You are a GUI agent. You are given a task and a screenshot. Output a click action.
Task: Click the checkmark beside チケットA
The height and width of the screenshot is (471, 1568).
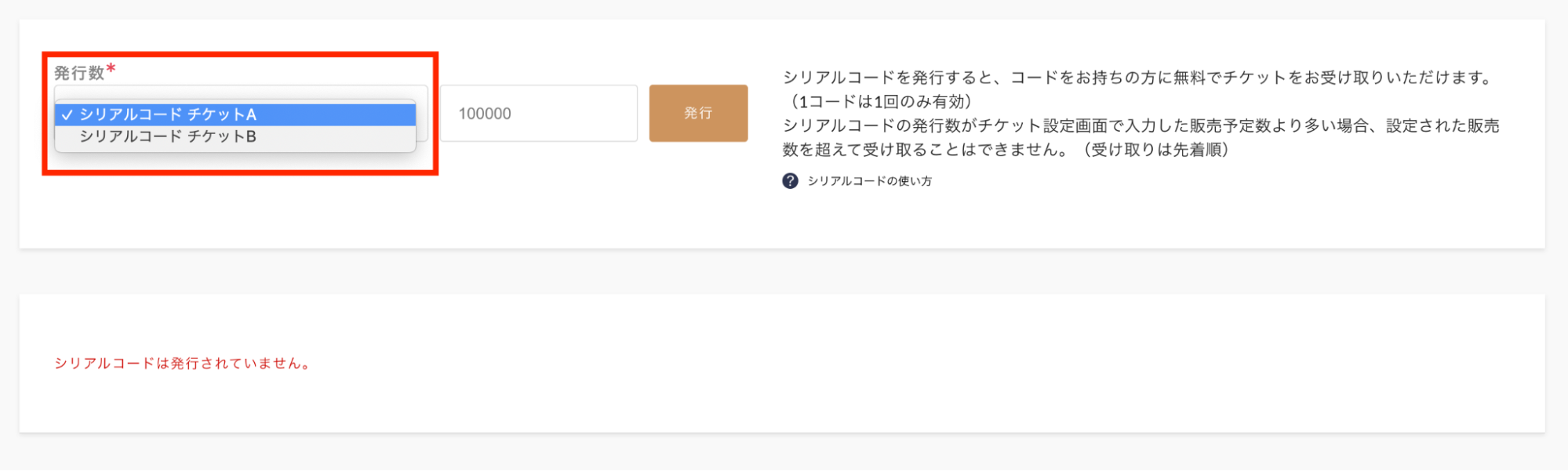pos(67,115)
